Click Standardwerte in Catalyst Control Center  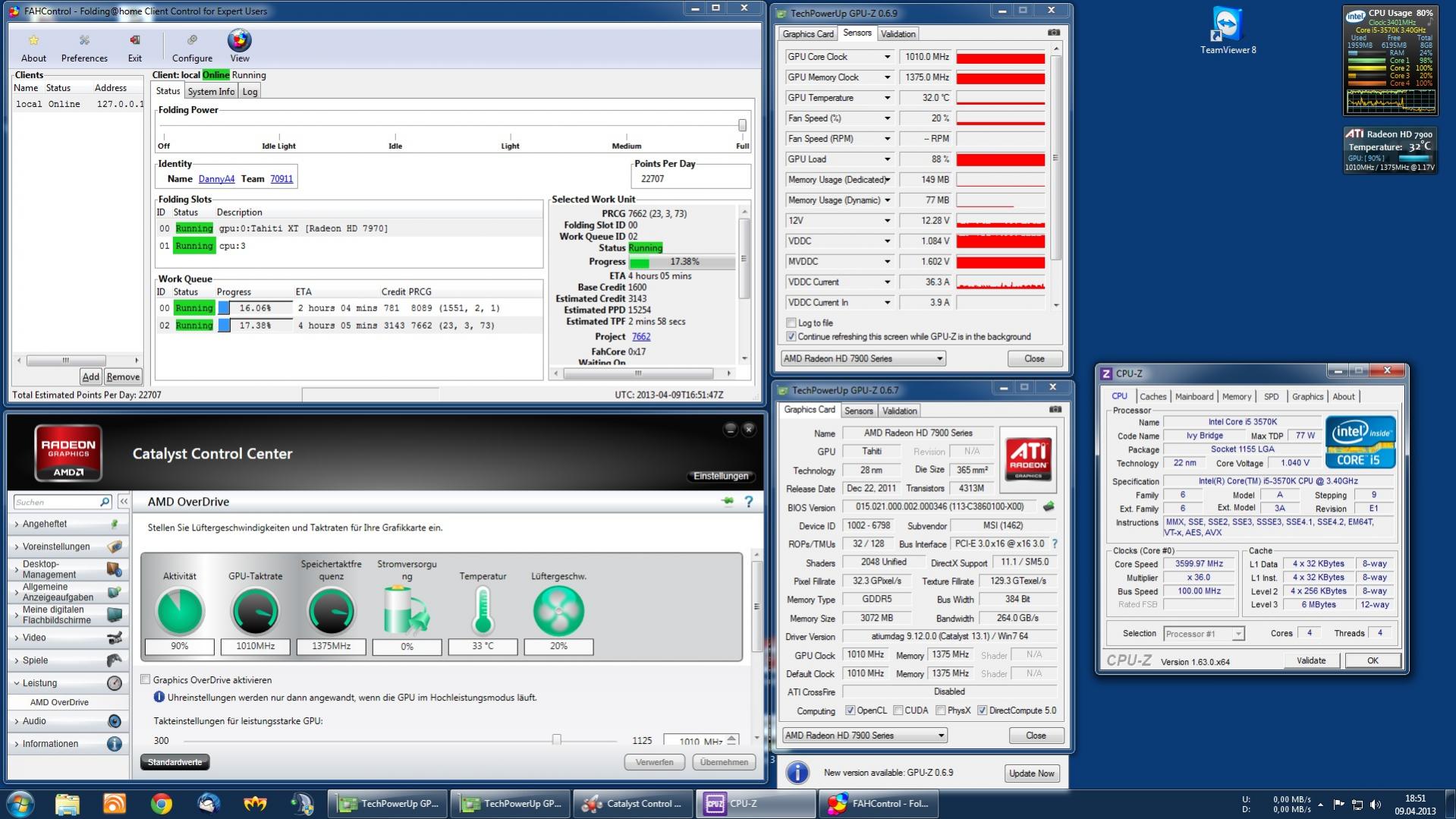[175, 762]
